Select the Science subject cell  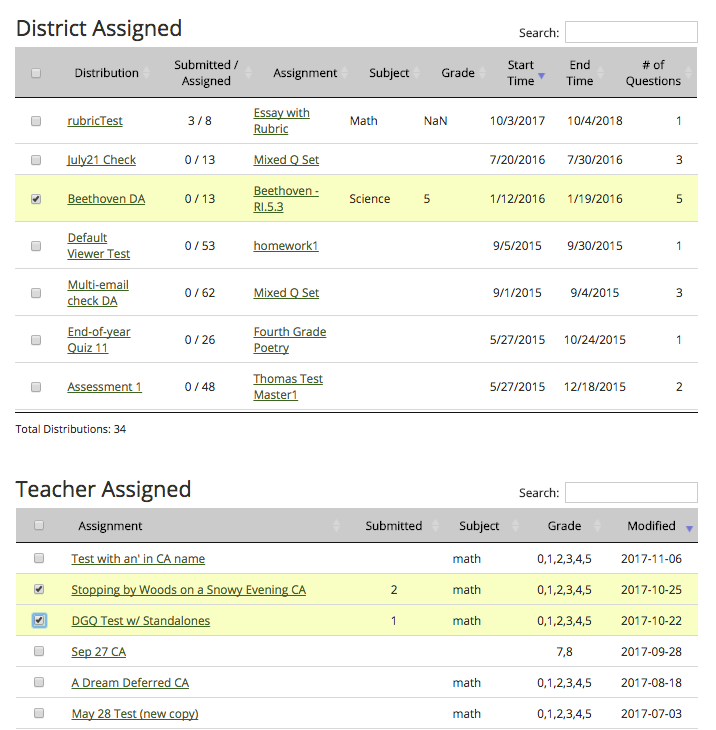pyautogui.click(x=370, y=199)
